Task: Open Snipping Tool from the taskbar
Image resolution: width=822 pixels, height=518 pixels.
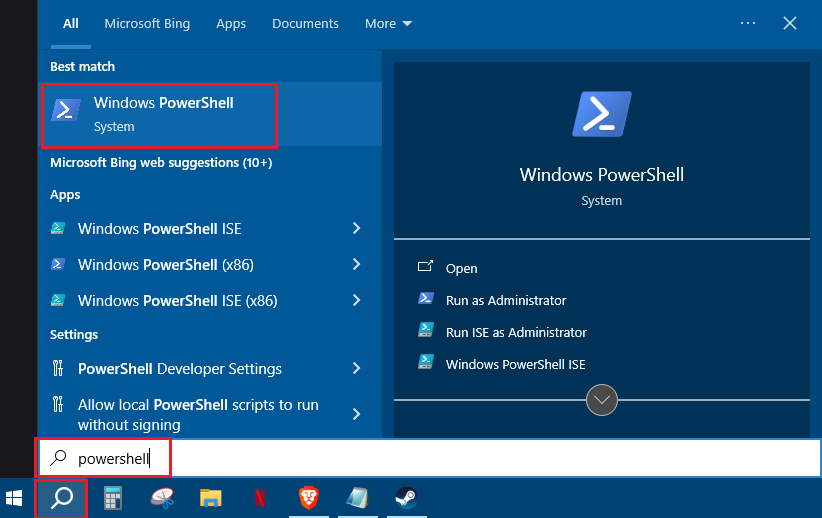Action: (x=162, y=498)
